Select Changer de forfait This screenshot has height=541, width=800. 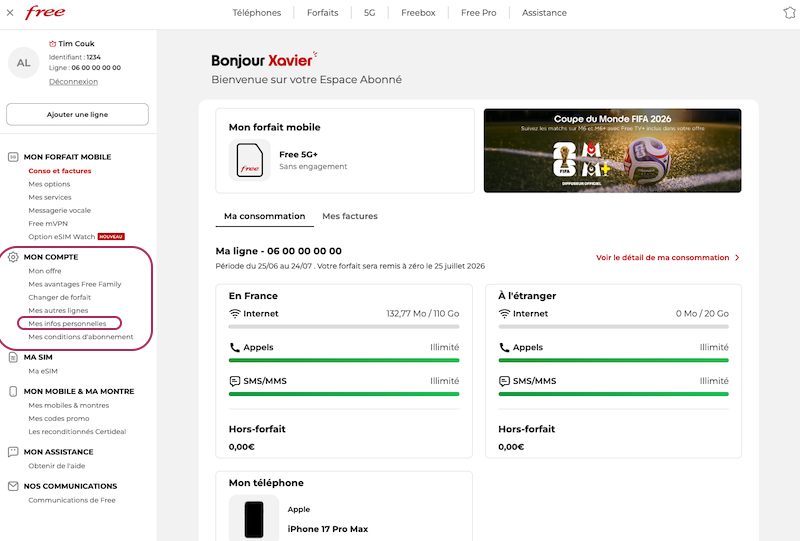pos(59,298)
